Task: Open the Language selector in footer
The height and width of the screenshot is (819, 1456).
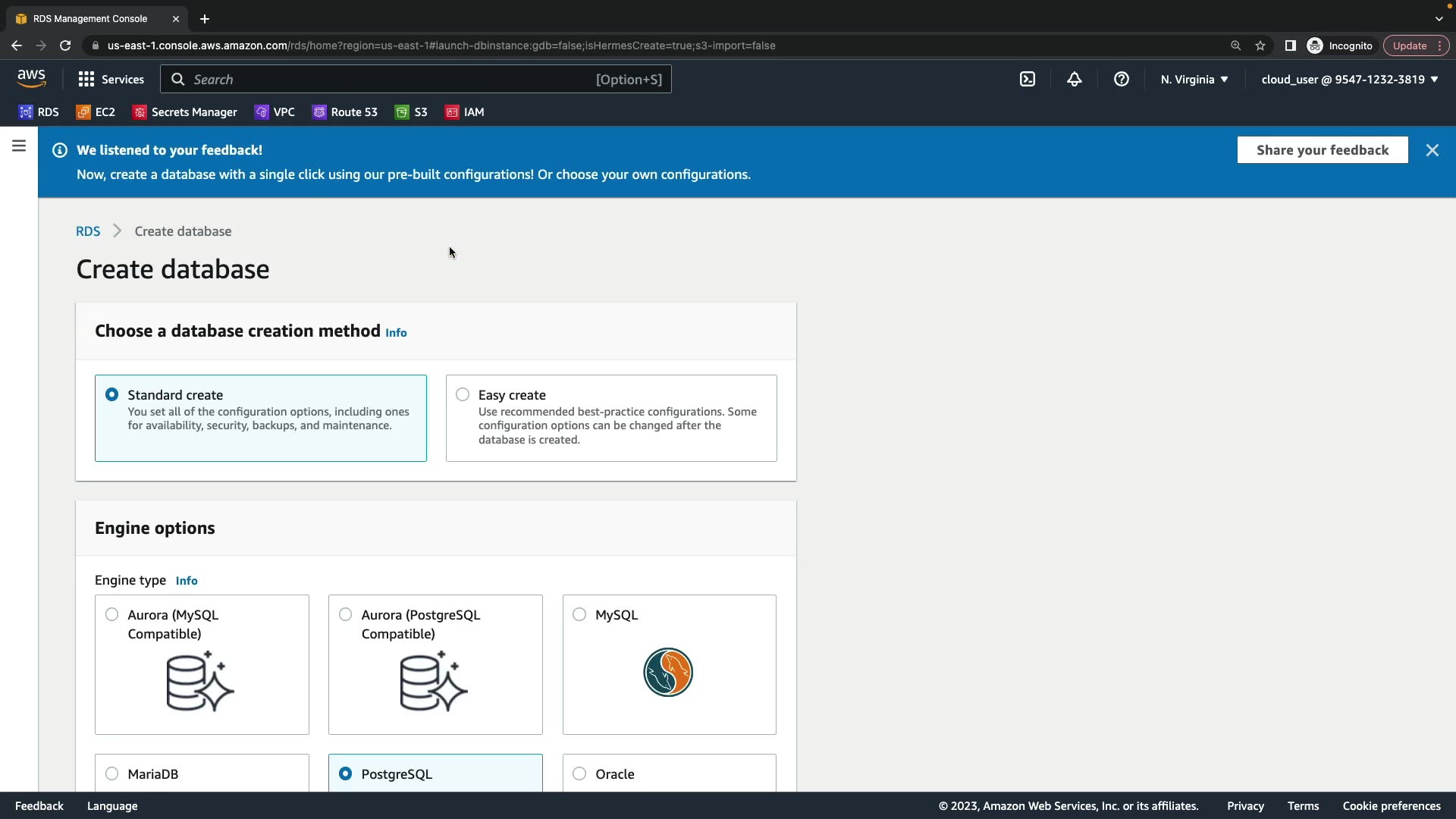Action: 112,805
